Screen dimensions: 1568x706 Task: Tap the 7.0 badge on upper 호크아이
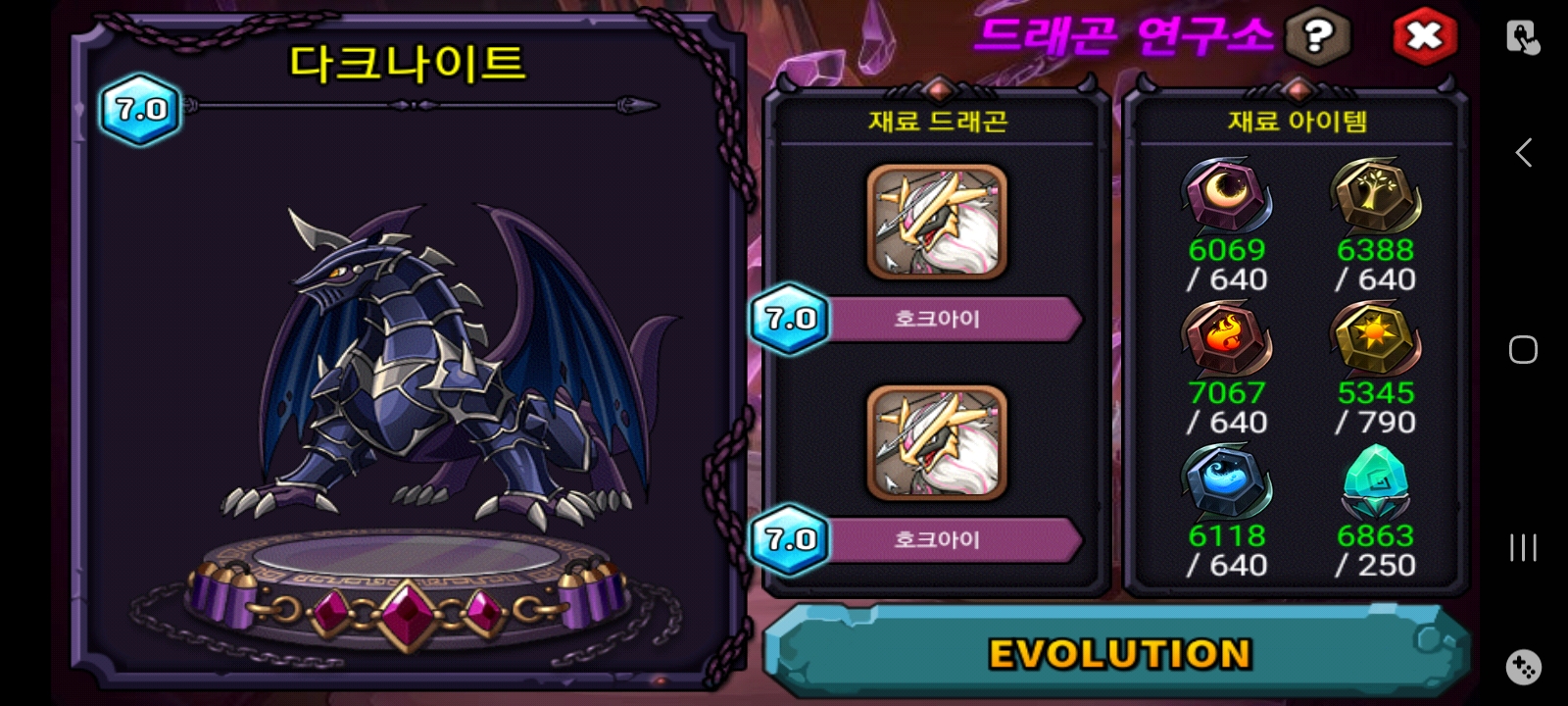pos(790,319)
